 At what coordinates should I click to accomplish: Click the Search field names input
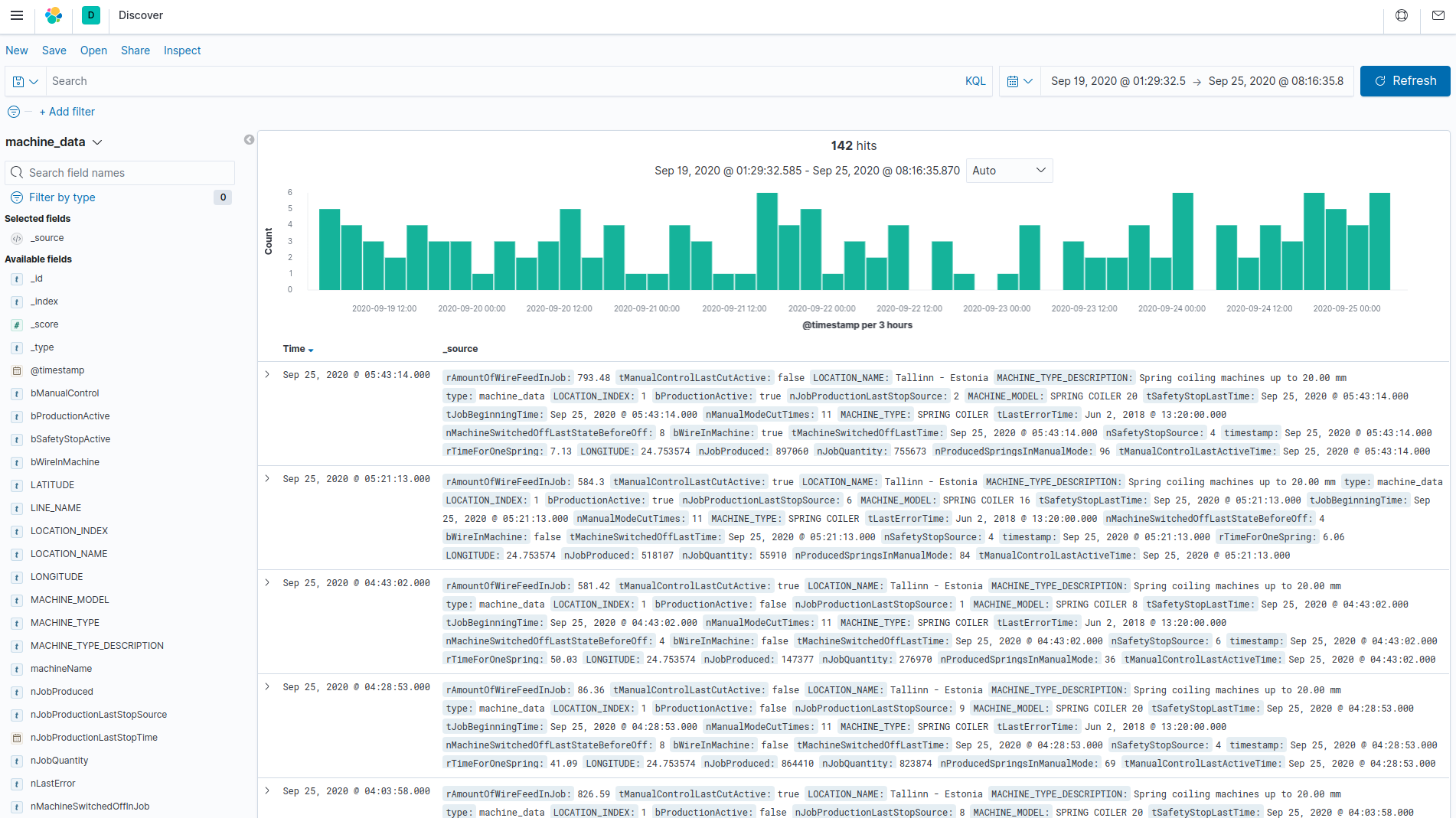pos(120,173)
